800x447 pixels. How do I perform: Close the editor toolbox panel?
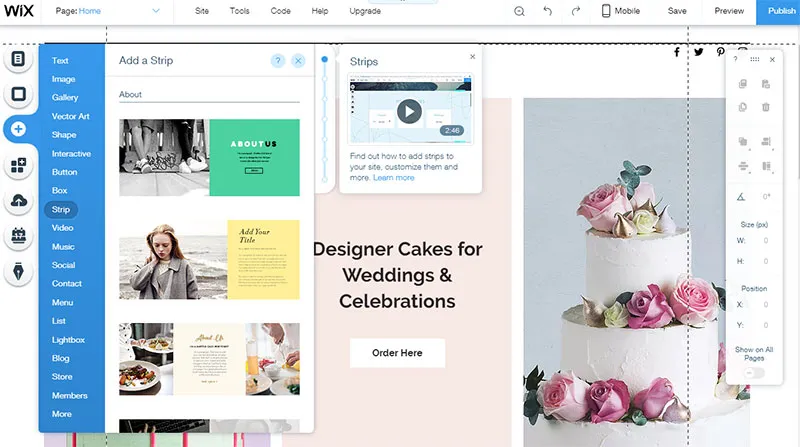click(x=772, y=59)
